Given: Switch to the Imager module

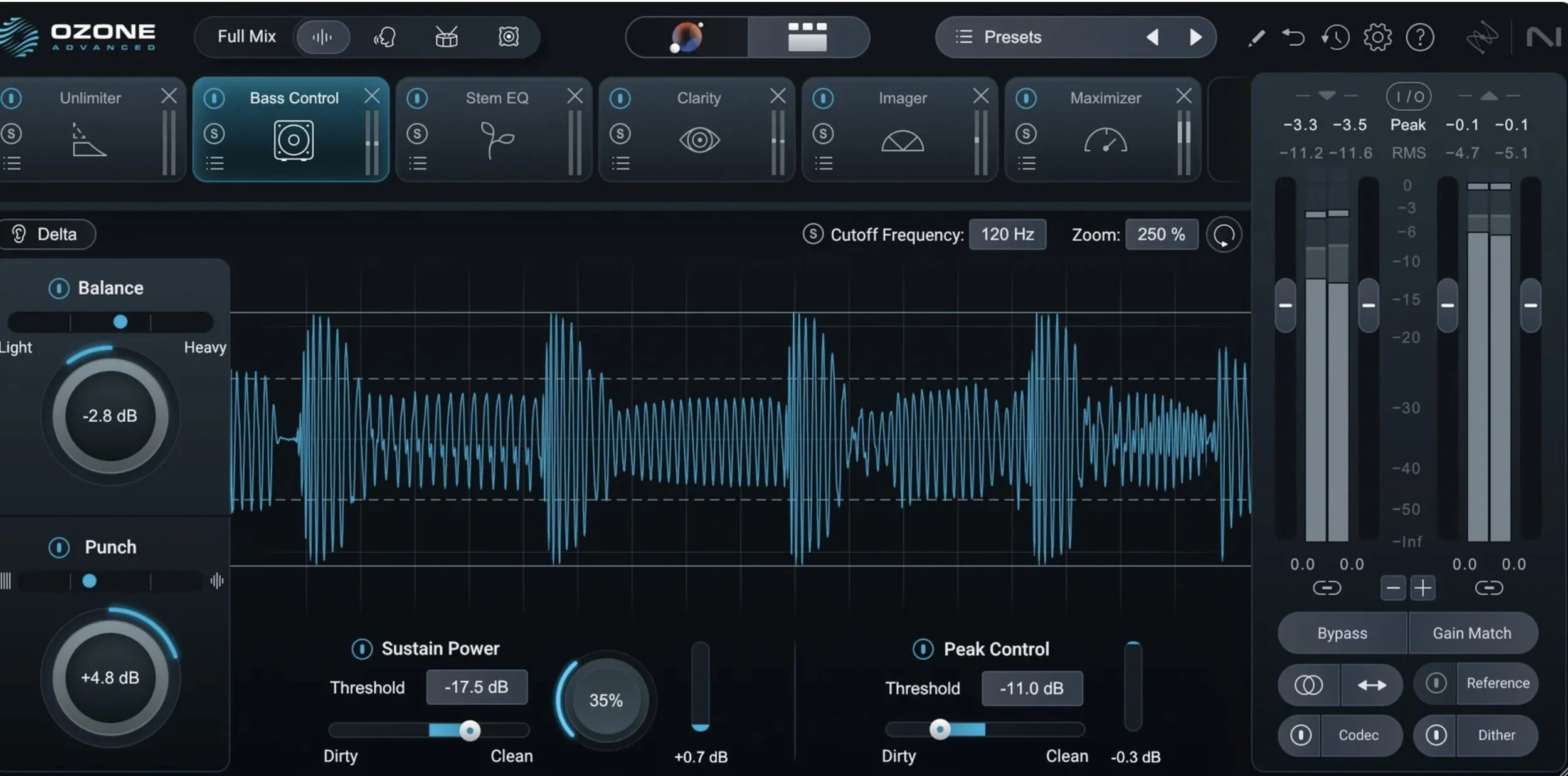Looking at the screenshot, I should 902,98.
